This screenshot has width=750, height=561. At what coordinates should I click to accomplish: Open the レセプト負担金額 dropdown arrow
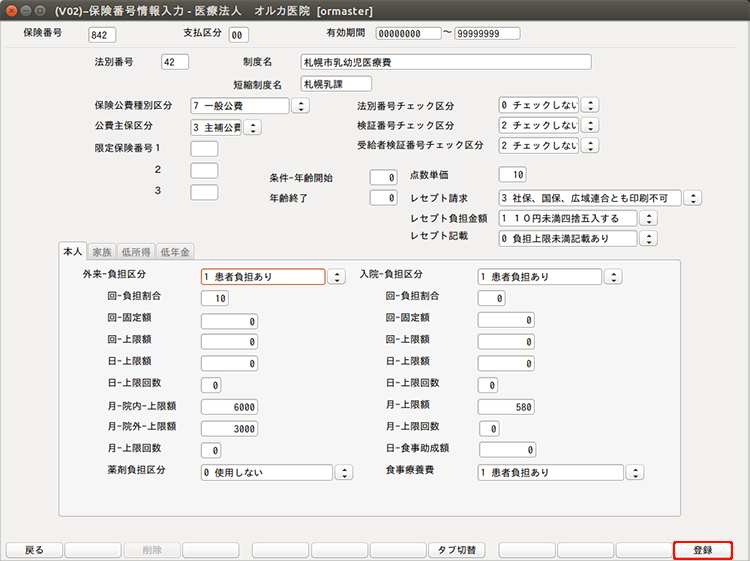tap(649, 219)
